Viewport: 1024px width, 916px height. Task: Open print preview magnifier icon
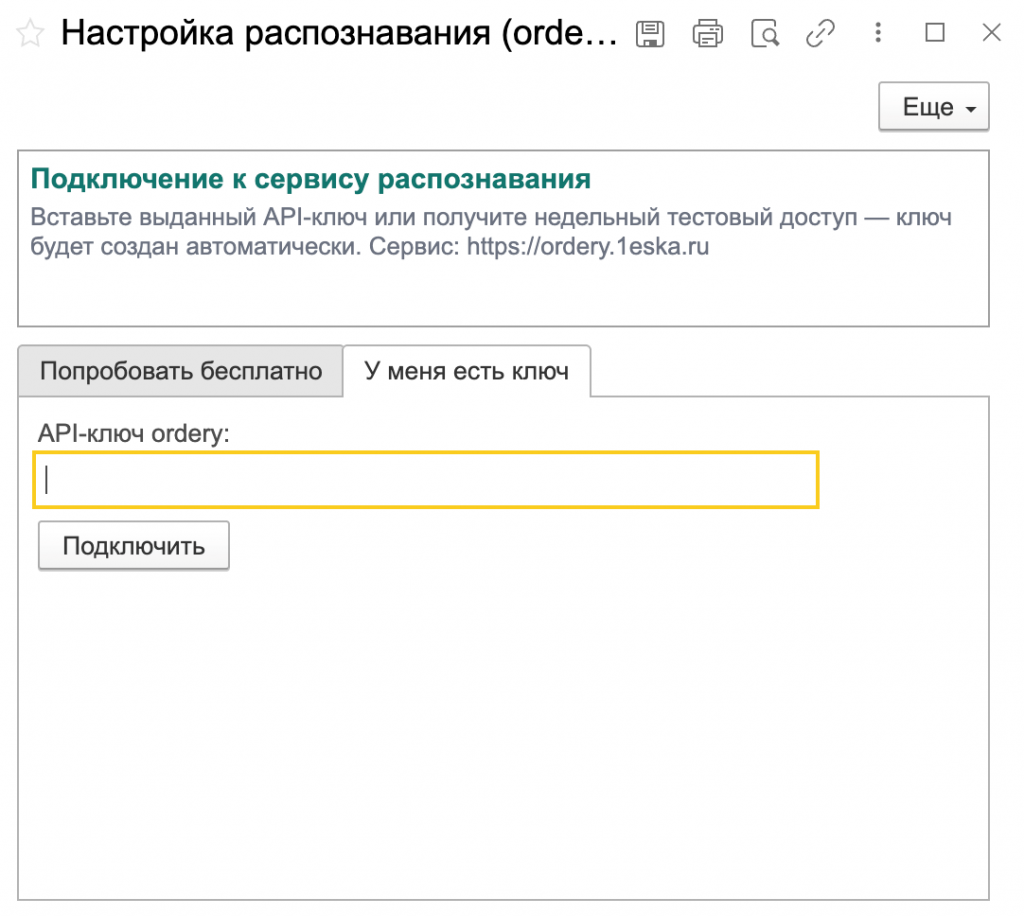coord(765,33)
